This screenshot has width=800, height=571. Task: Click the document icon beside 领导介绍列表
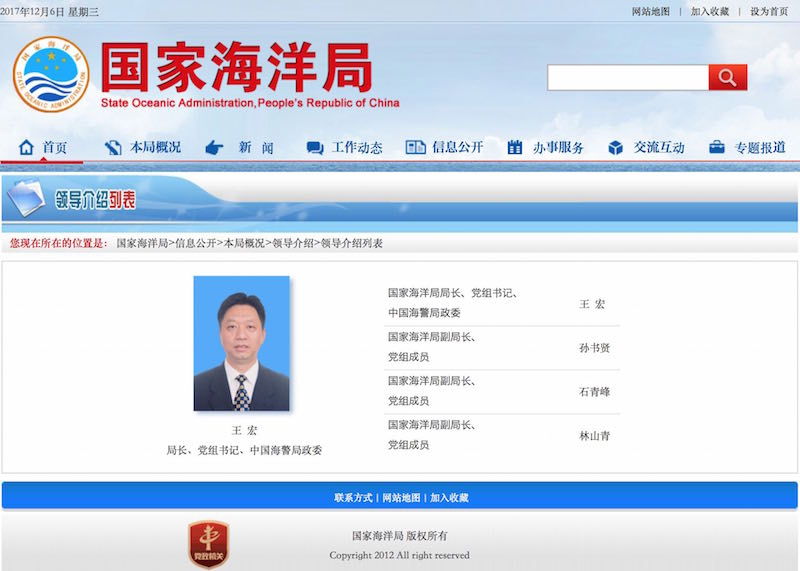(26, 197)
